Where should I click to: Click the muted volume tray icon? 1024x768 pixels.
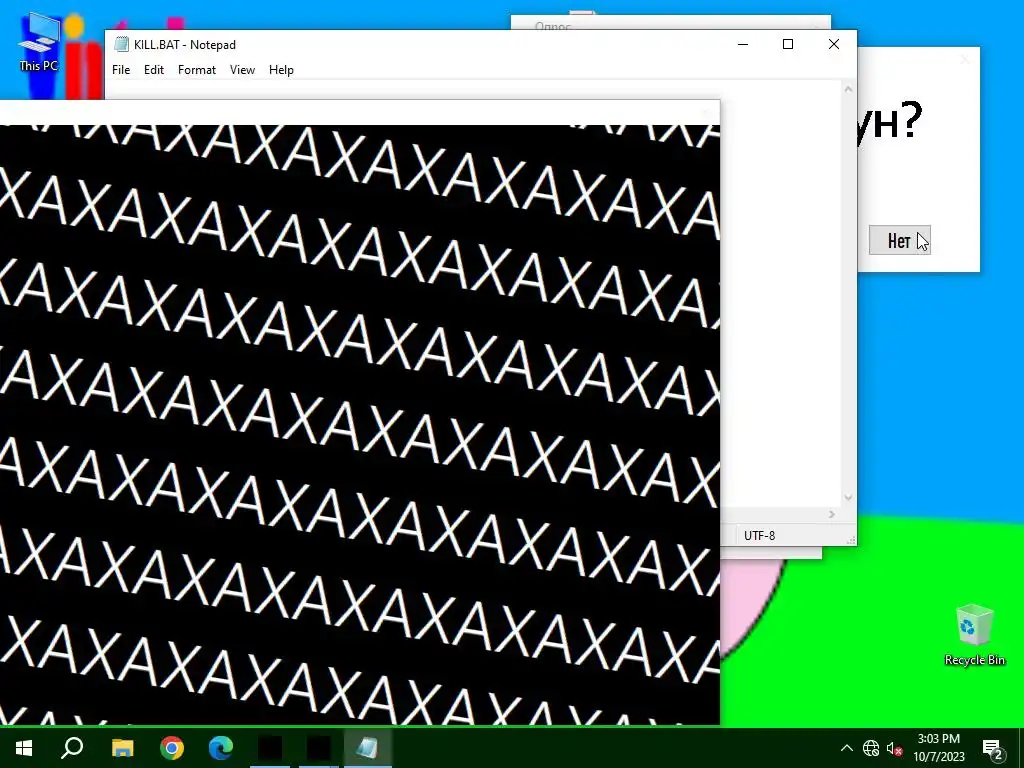(895, 748)
